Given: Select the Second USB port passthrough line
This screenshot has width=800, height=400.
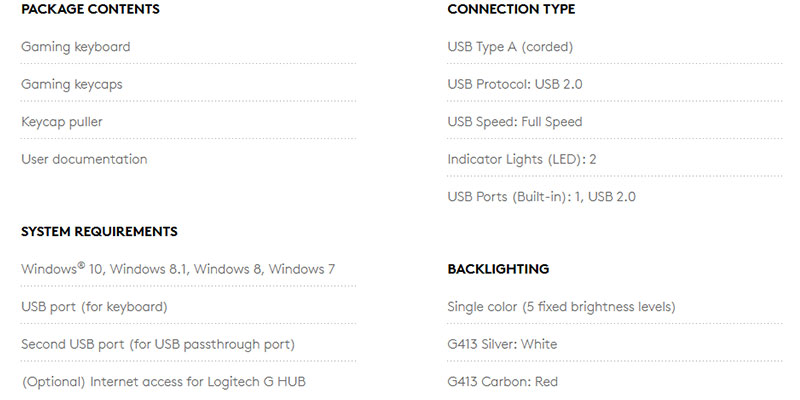Looking at the screenshot, I should [158, 344].
